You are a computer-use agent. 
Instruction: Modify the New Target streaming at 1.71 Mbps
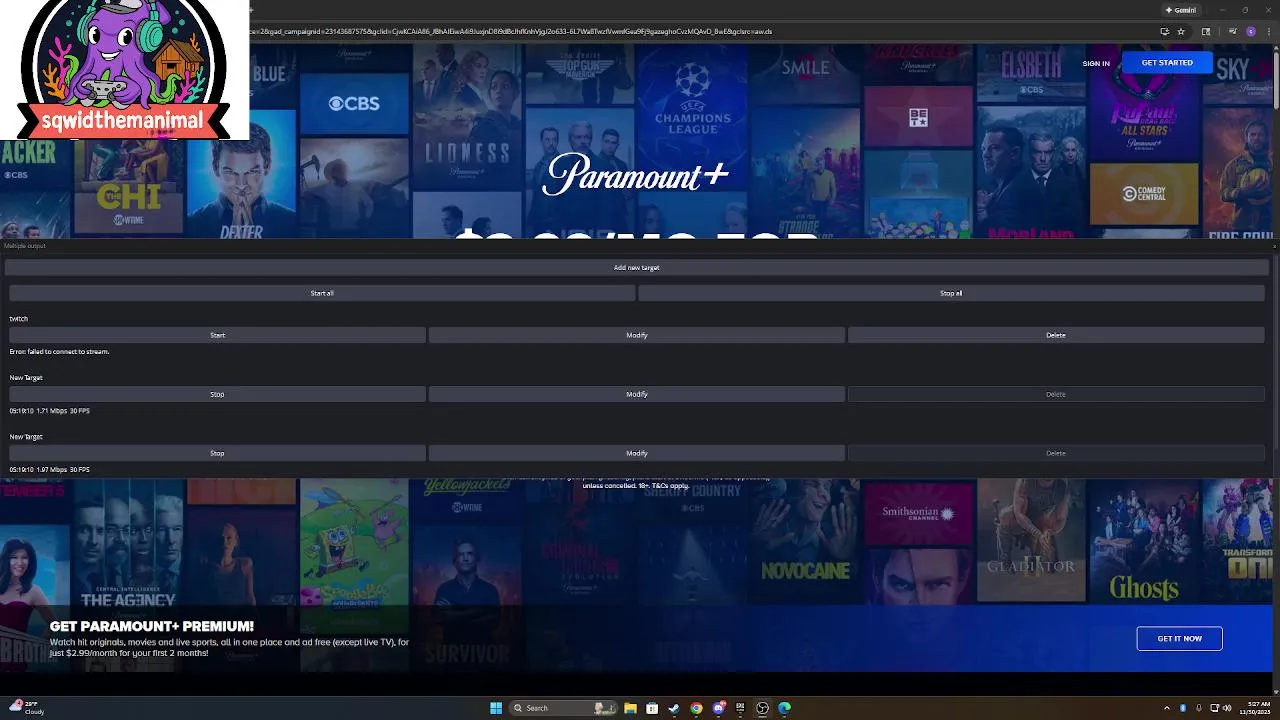(x=637, y=394)
